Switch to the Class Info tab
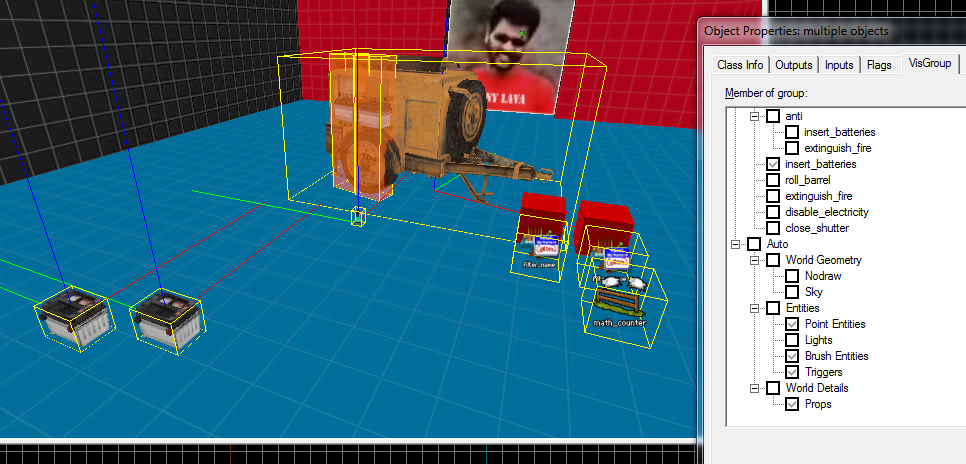Screen dimensions: 966x464 740,65
